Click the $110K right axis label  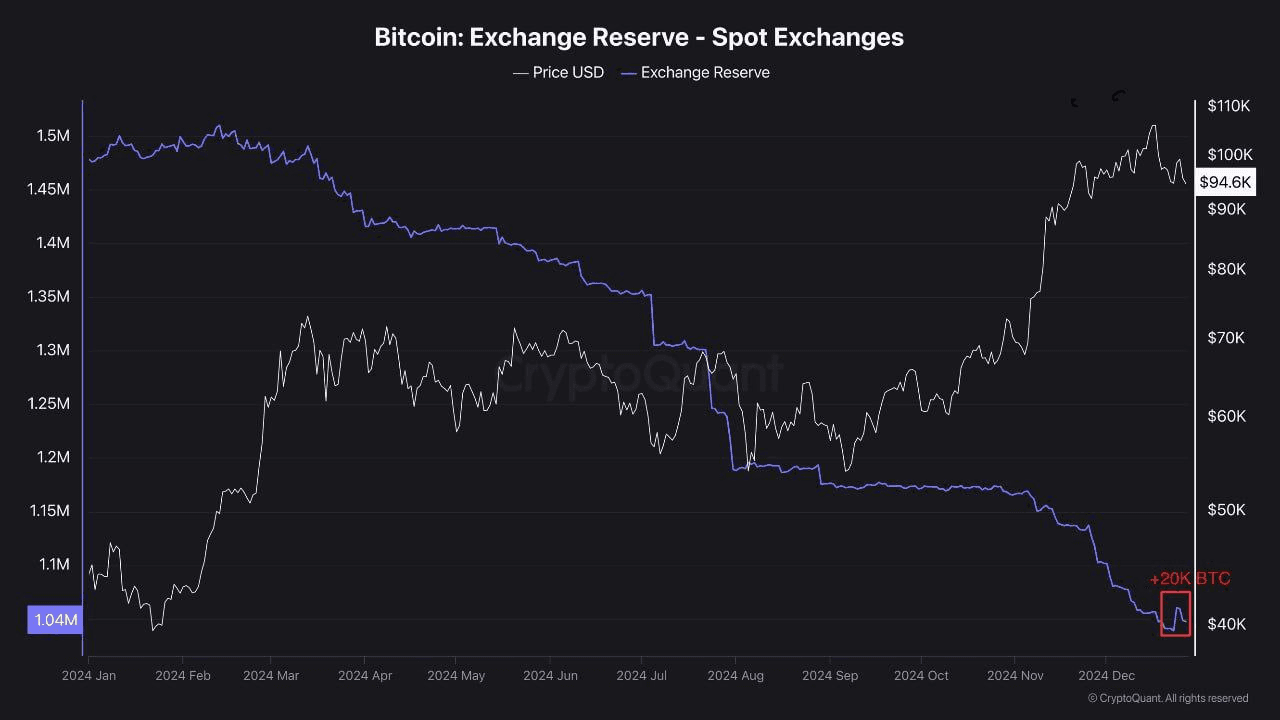pyautogui.click(x=1229, y=106)
